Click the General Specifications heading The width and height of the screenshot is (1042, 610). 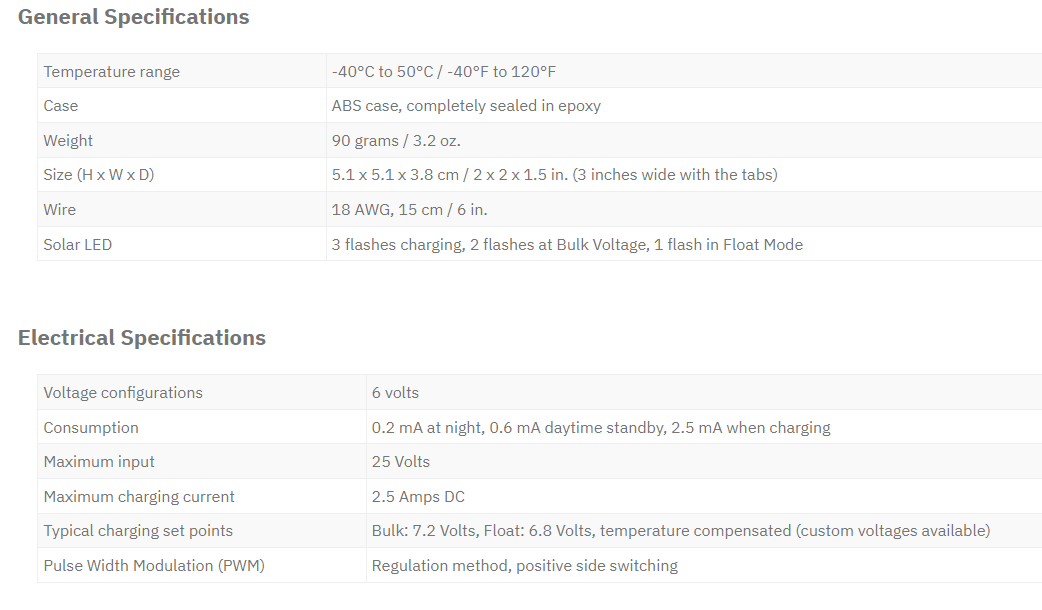pos(134,17)
